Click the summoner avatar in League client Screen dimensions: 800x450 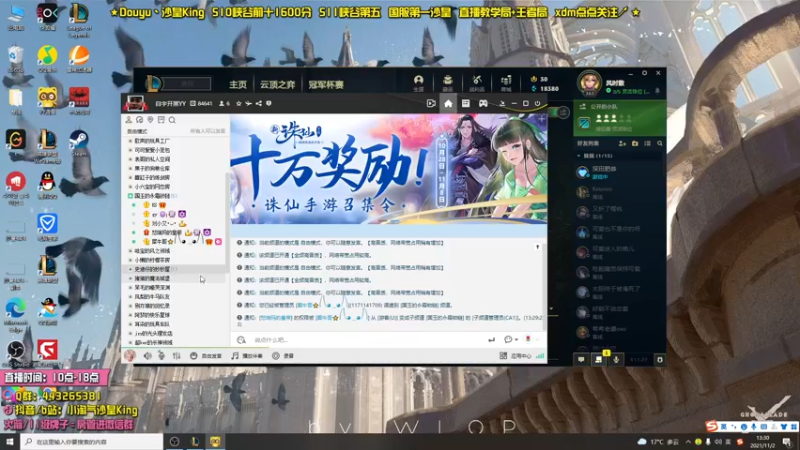pyautogui.click(x=589, y=83)
